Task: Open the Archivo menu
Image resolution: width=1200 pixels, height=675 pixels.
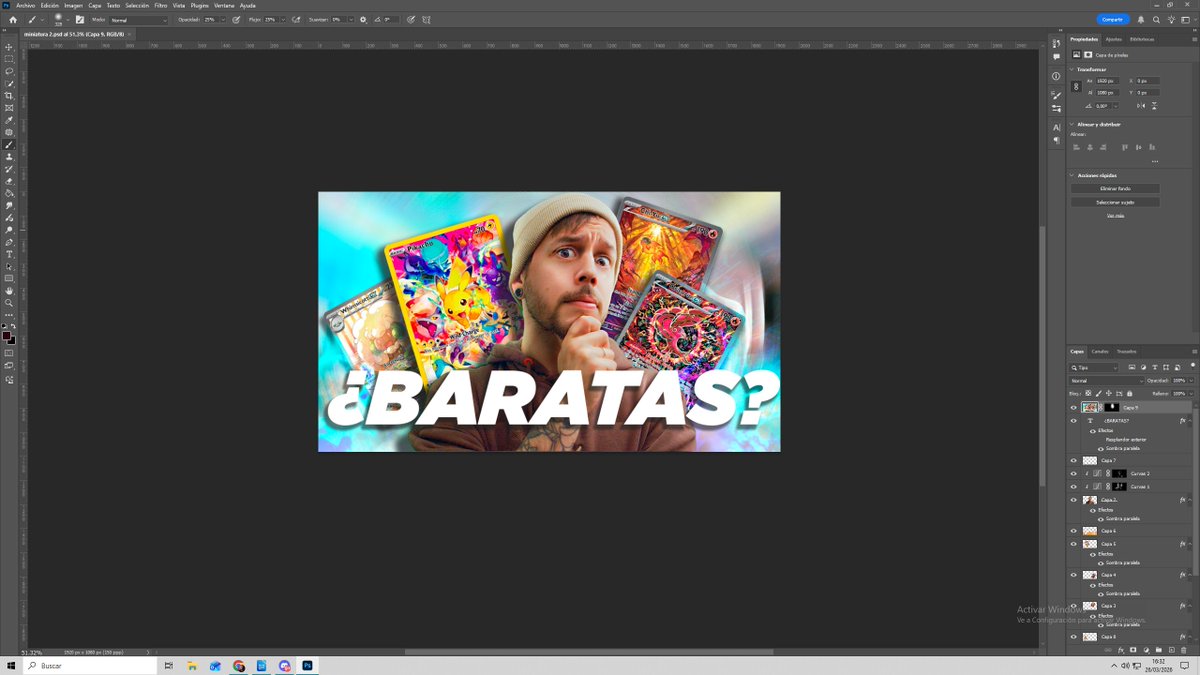Action: tap(25, 5)
